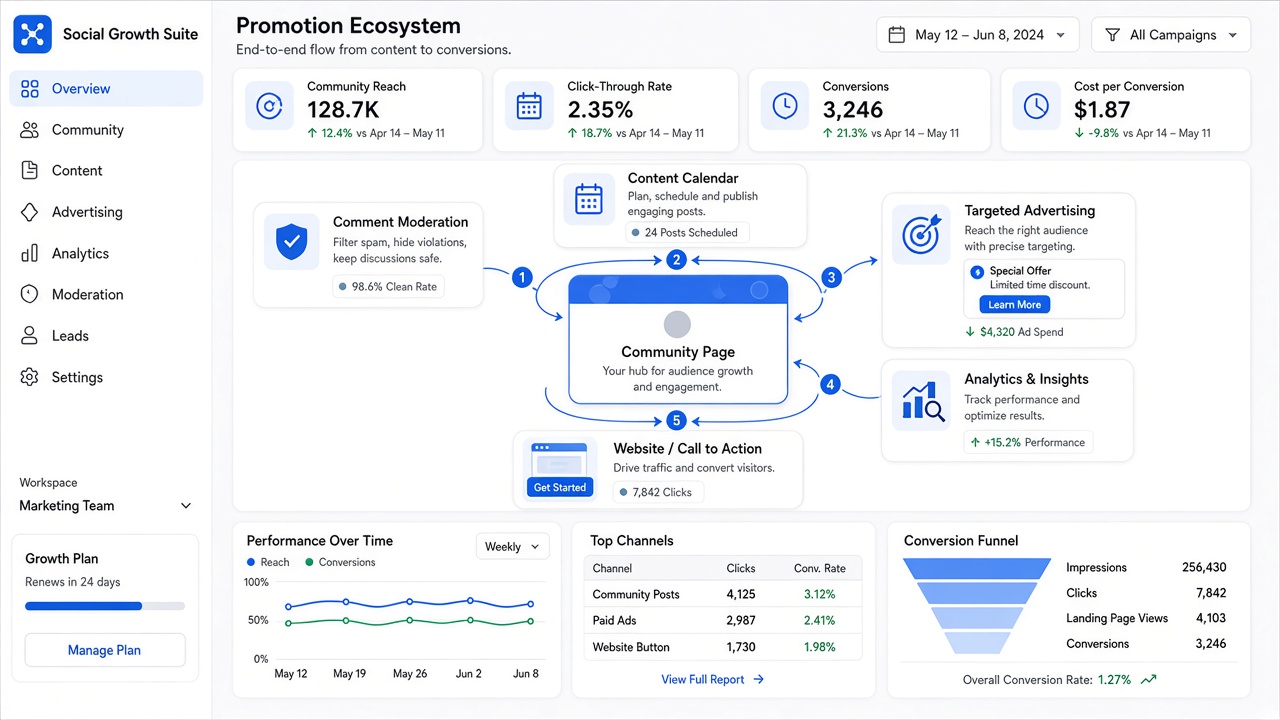
Task: Open the date range dropdown
Action: pos(977,35)
